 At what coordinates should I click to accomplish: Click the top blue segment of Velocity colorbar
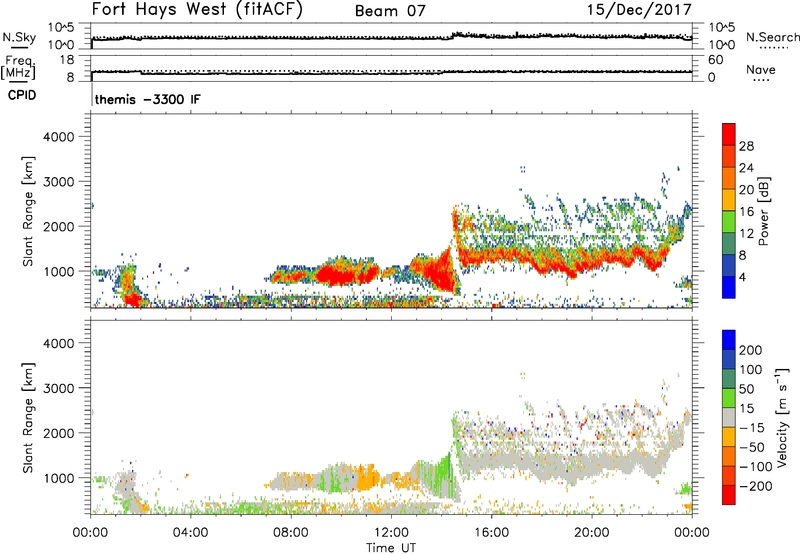[729, 340]
